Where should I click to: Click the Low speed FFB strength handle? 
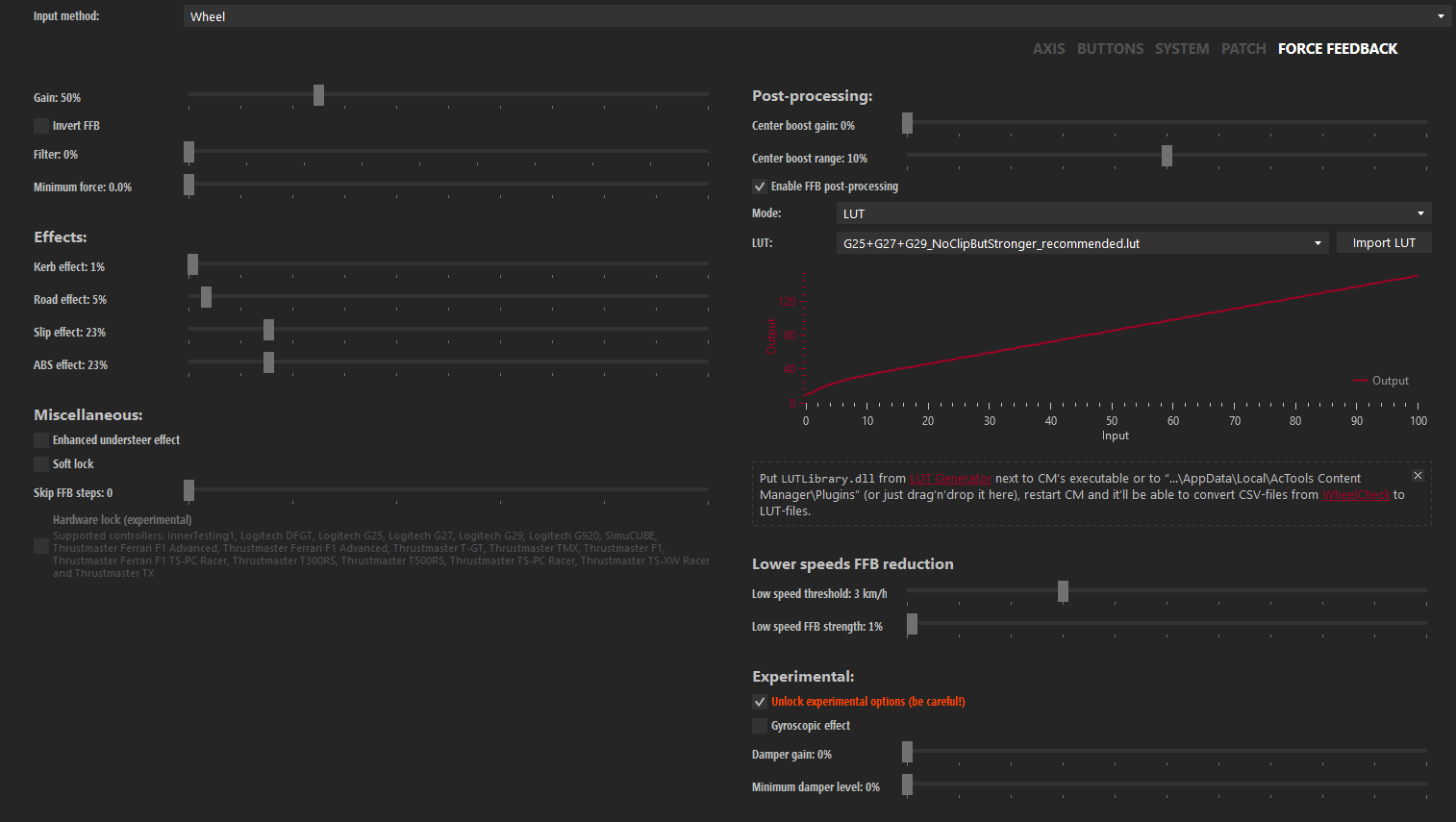tap(912, 624)
